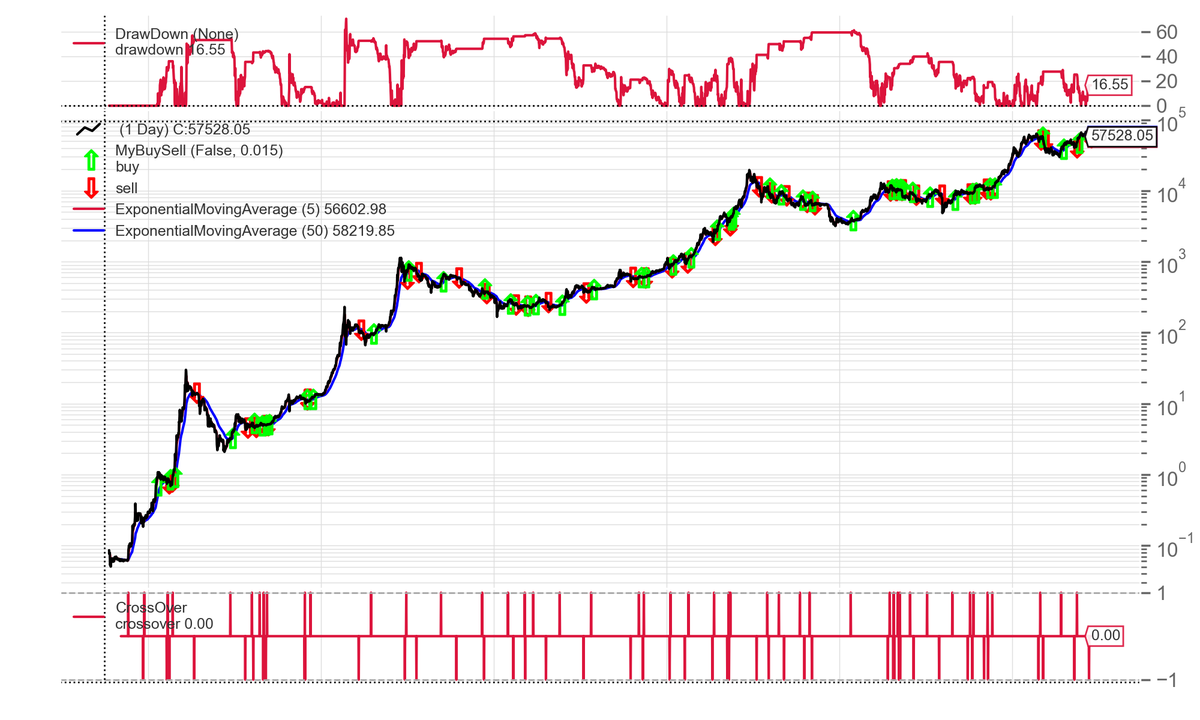Click the 16.55 drawdown value tag

(1108, 86)
